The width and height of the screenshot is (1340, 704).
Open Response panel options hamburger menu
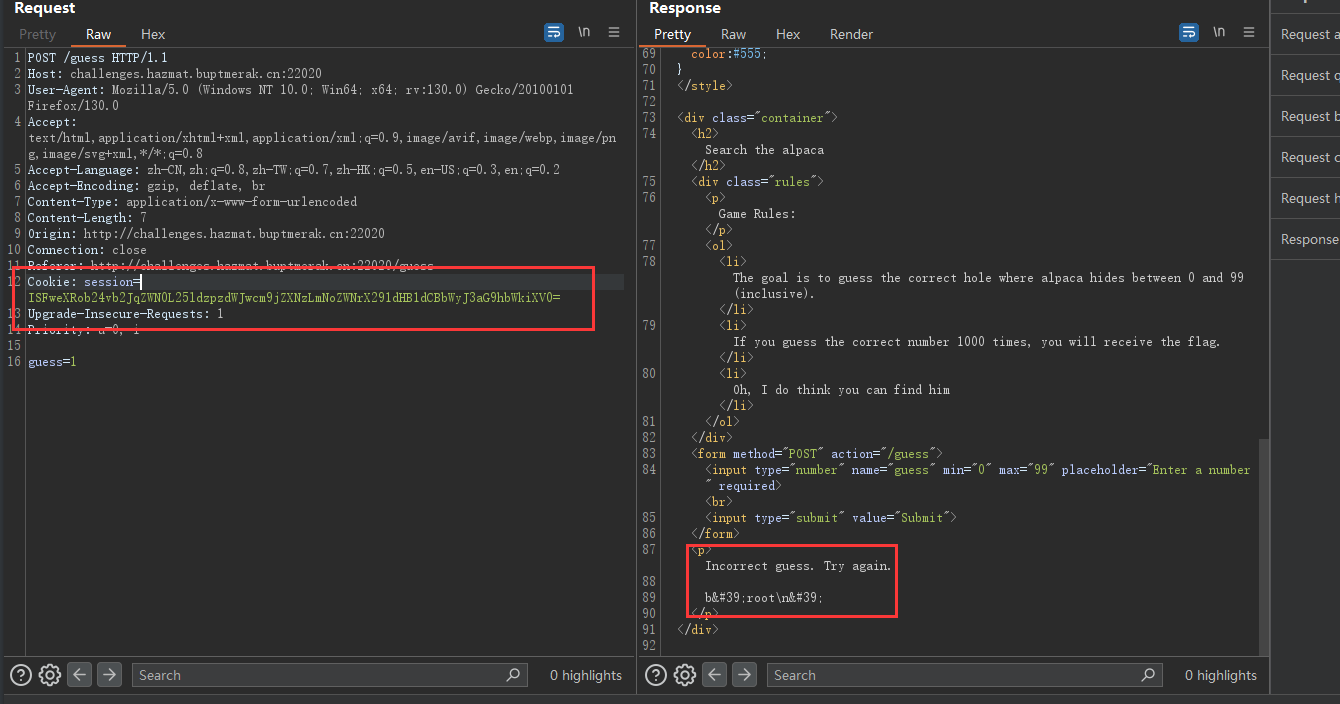[x=1249, y=32]
